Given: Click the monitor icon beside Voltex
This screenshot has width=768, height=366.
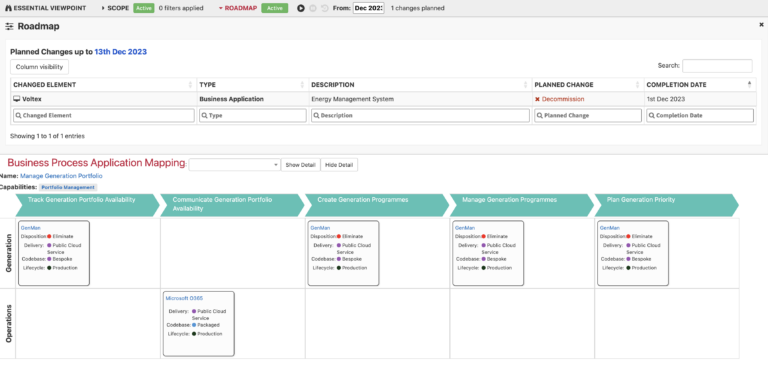Looking at the screenshot, I should (x=17, y=99).
